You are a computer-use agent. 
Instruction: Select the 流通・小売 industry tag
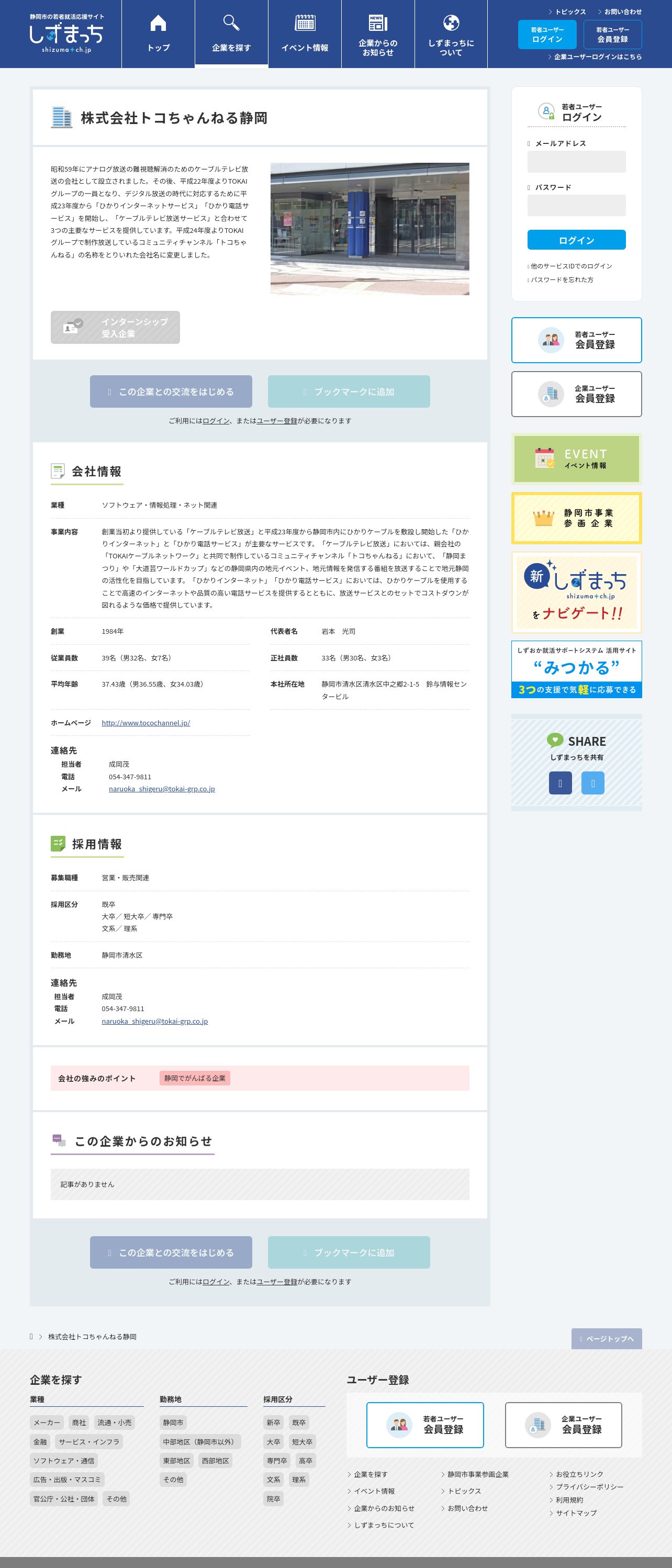click(x=115, y=1423)
